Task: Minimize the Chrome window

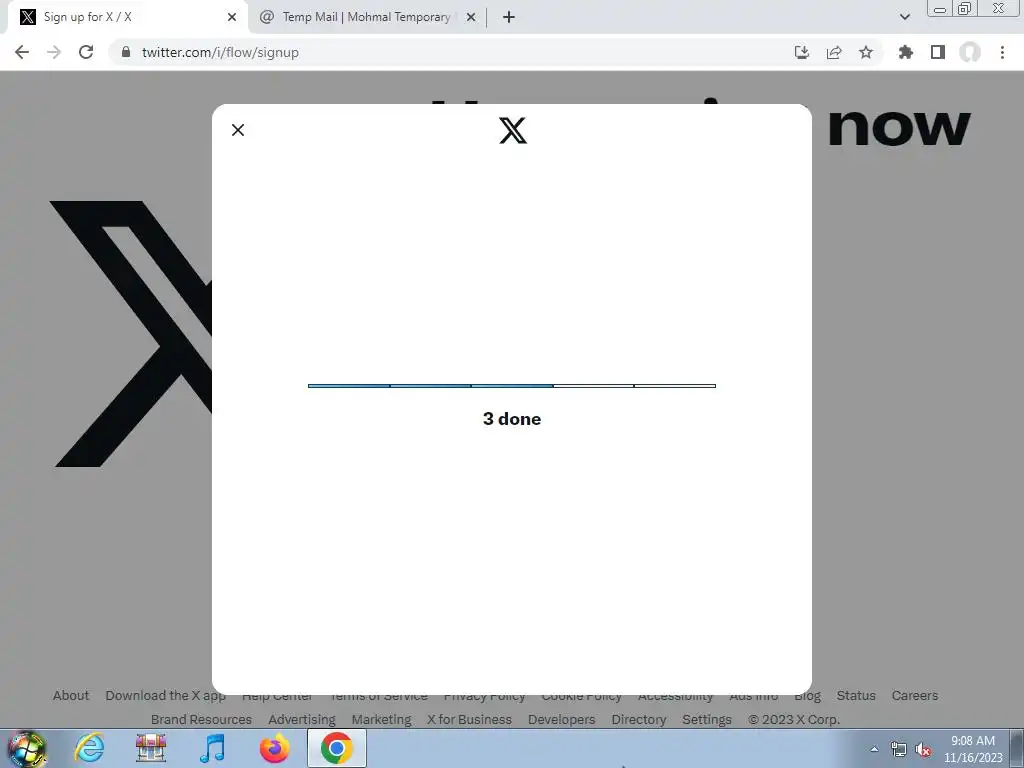Action: 940,9
